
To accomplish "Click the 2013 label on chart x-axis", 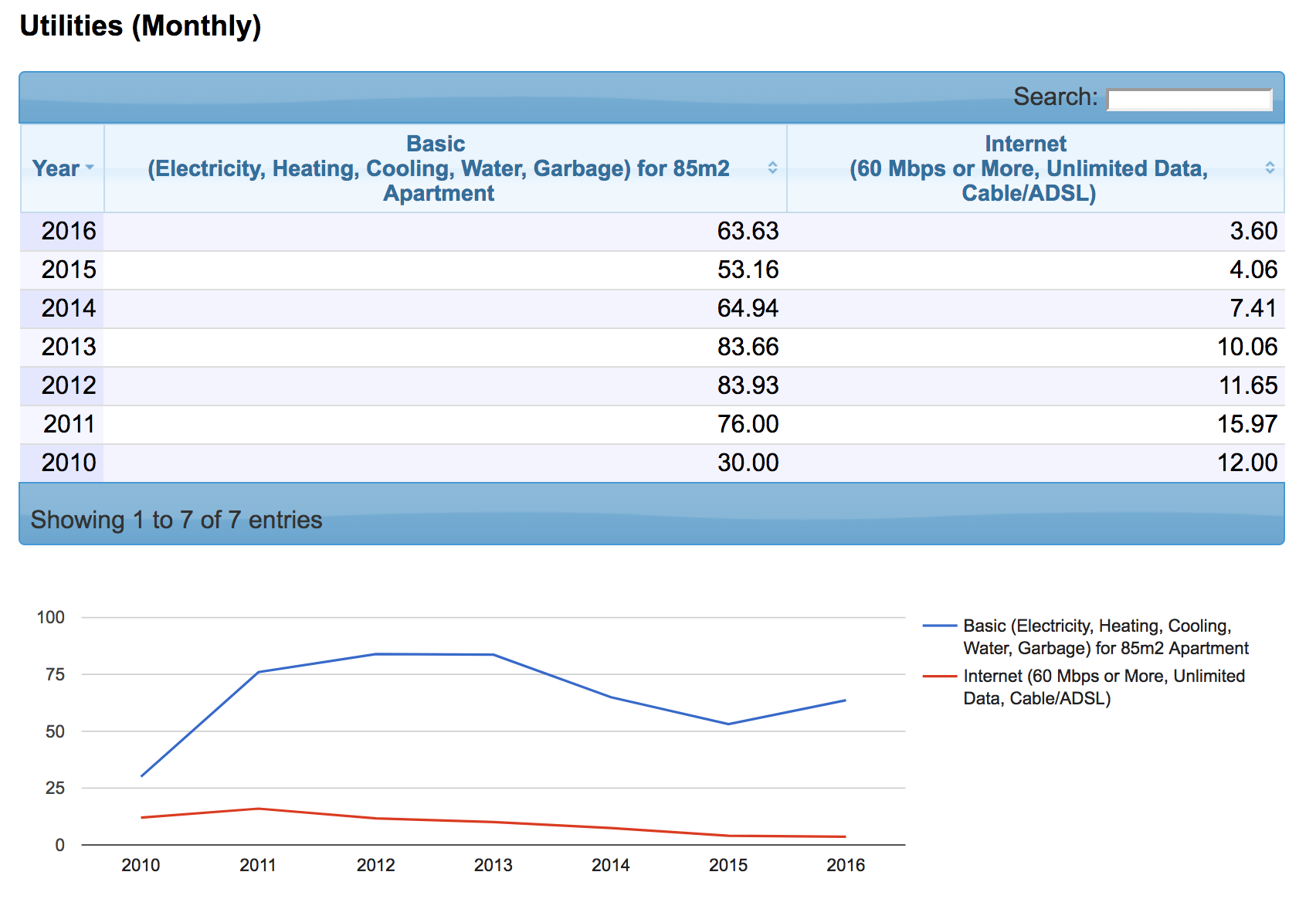I will [493, 865].
